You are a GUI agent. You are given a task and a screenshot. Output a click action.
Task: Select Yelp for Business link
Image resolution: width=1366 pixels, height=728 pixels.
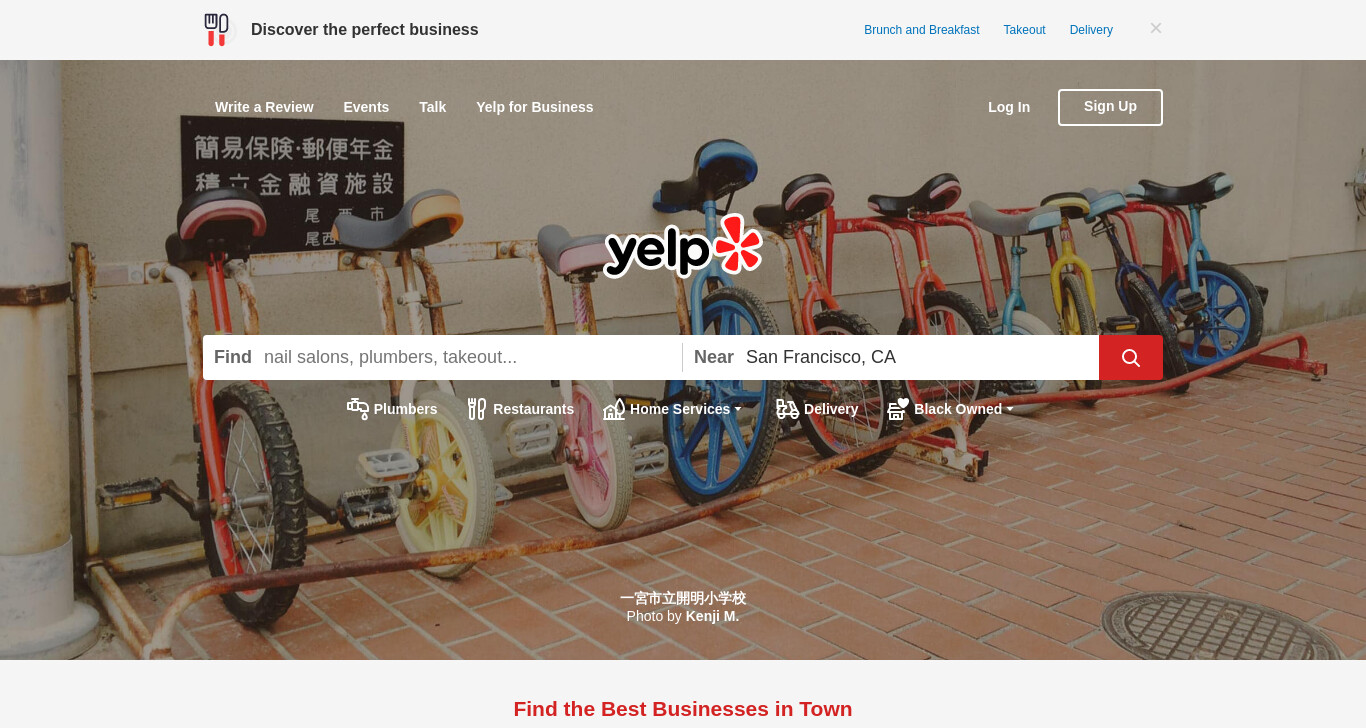[535, 107]
